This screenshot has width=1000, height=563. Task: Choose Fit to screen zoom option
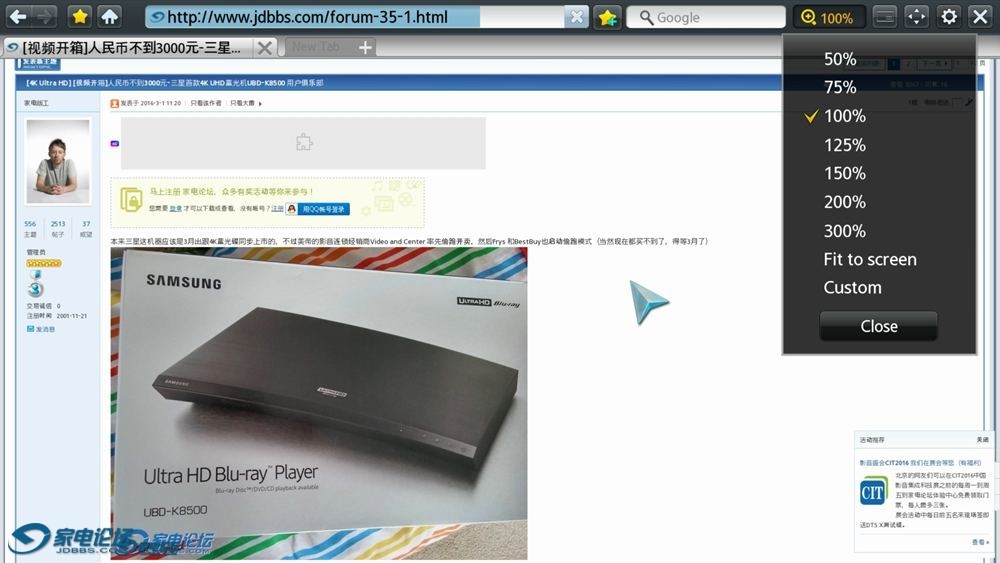(x=870, y=260)
